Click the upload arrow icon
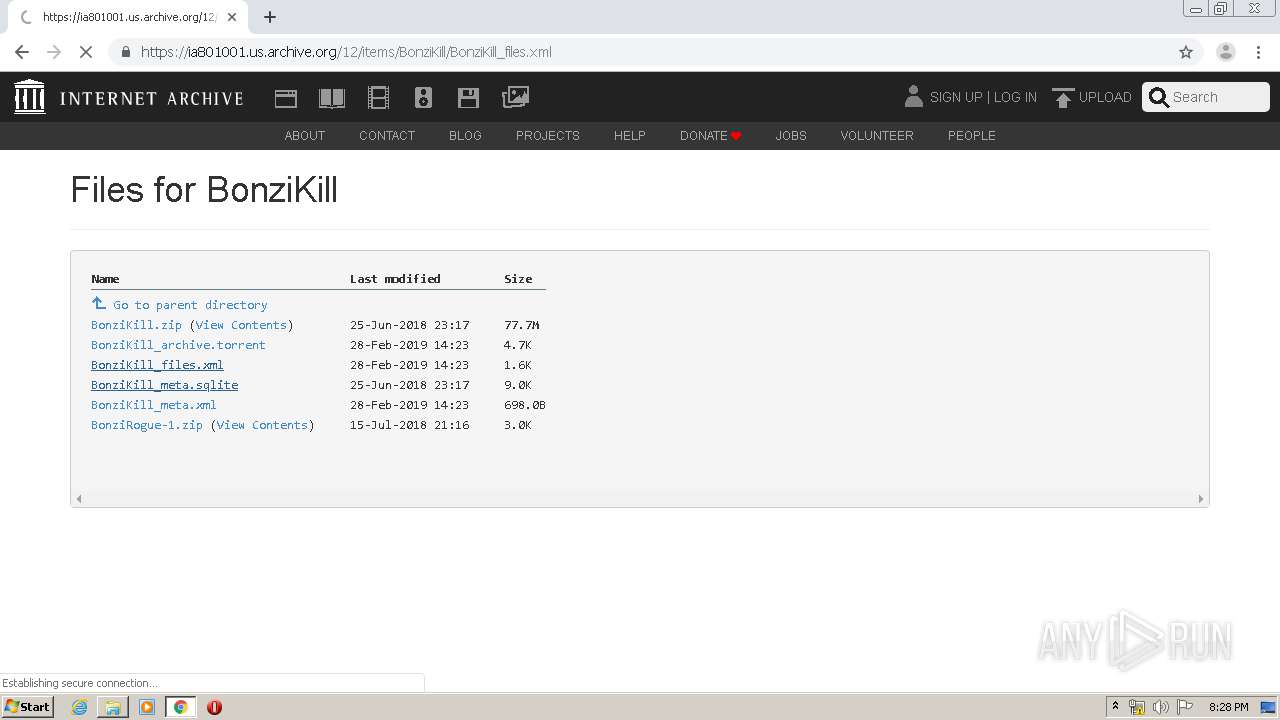The height and width of the screenshot is (720, 1280). click(1063, 97)
